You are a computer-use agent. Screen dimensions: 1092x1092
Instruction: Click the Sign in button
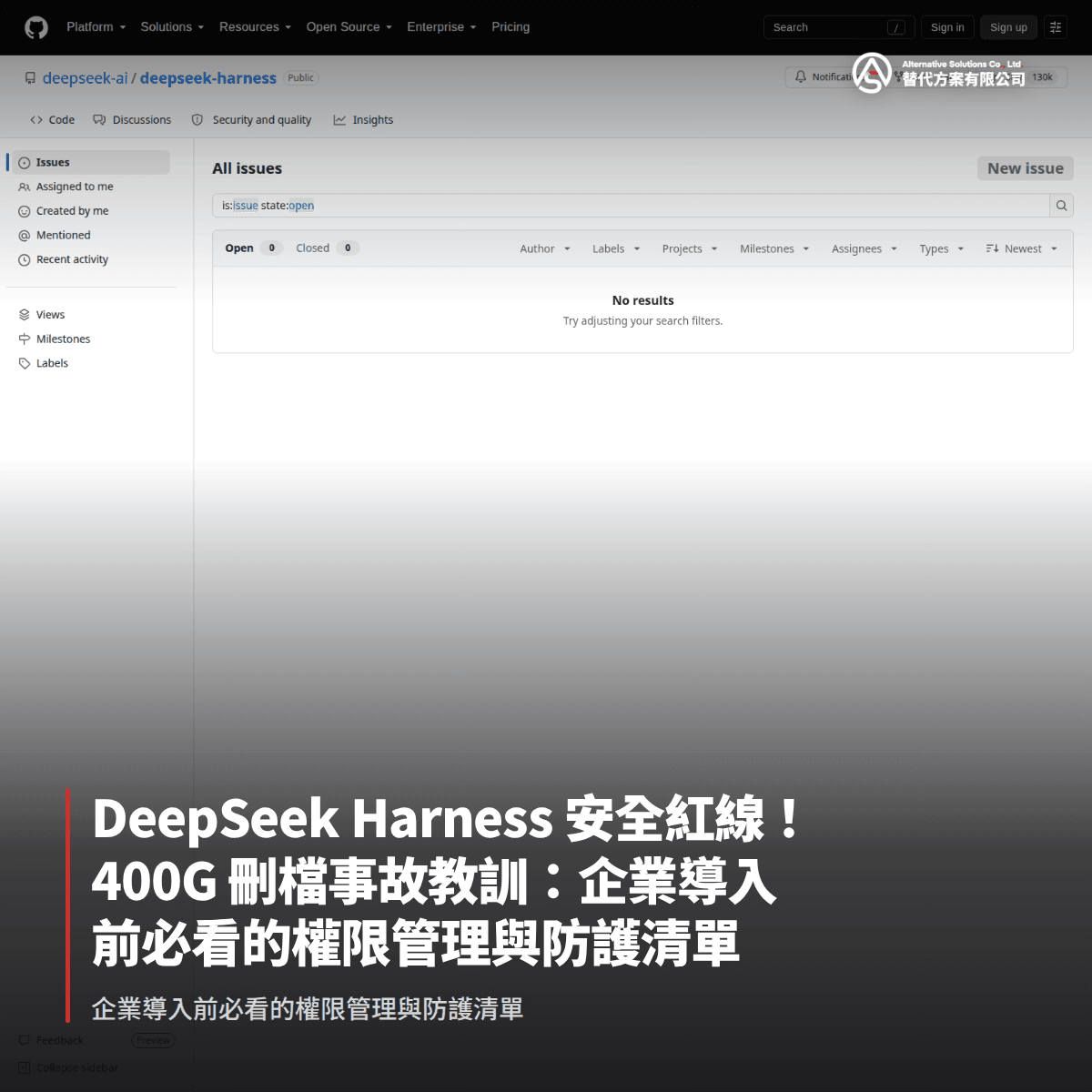click(947, 27)
